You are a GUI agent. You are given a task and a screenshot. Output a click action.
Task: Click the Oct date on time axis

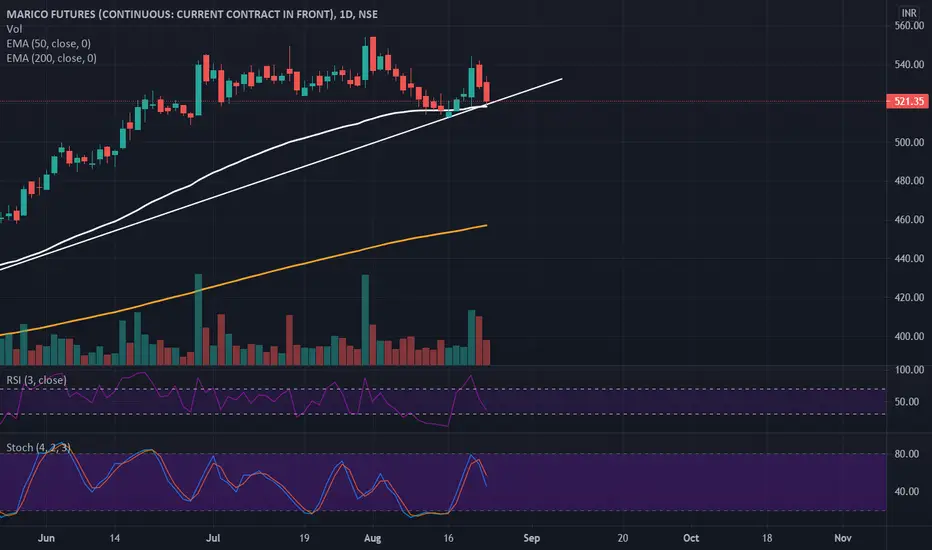coord(691,538)
